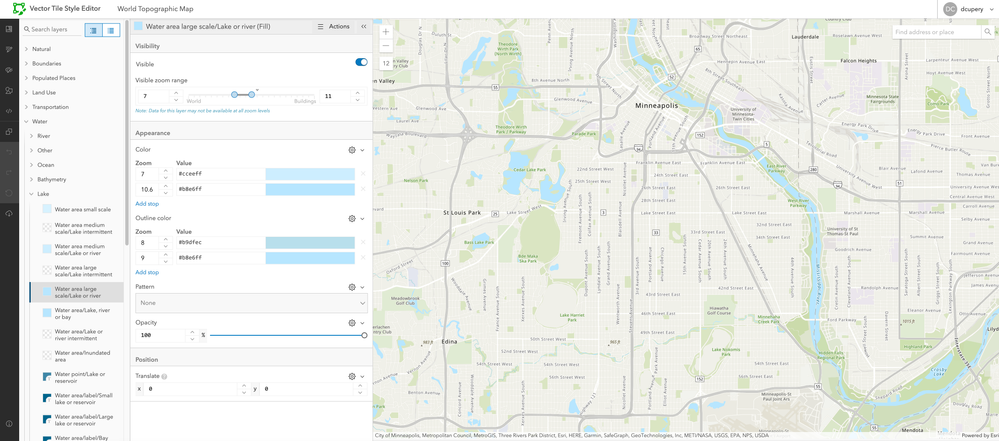
Task: Remove the #b9dfec outline color stop
Action: pos(363,243)
